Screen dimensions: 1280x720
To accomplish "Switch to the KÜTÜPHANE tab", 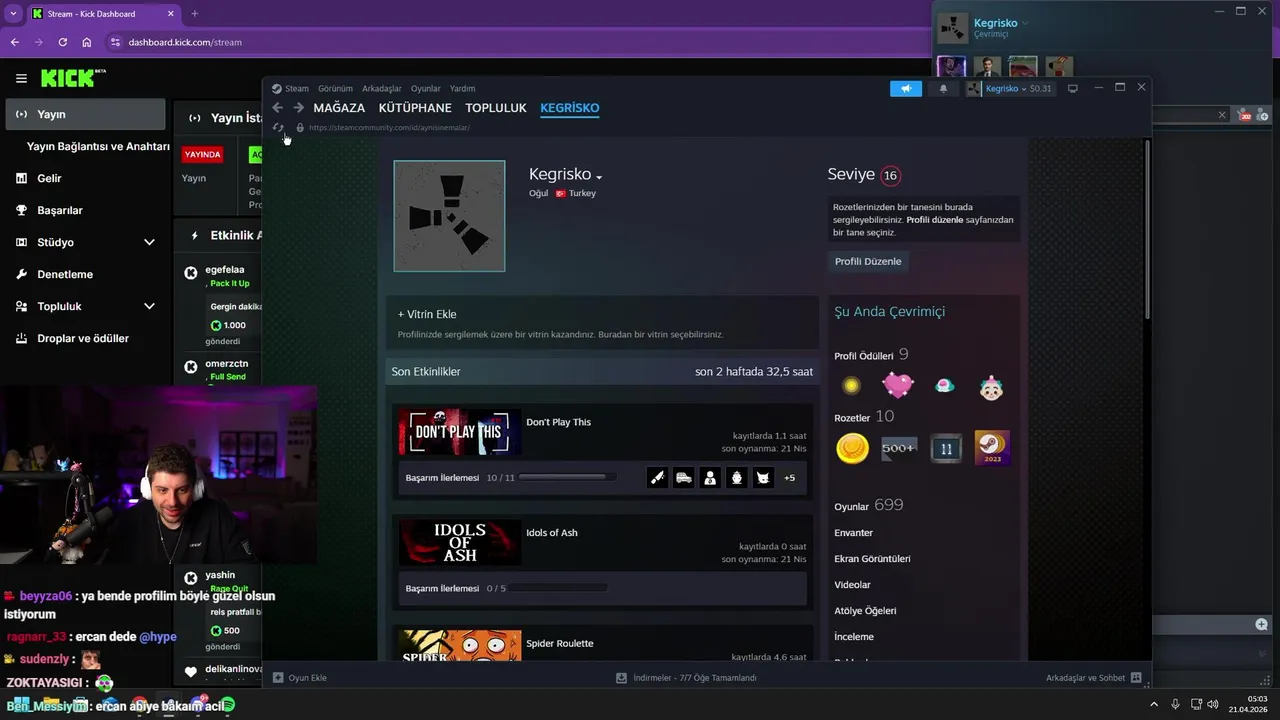I will 415,108.
